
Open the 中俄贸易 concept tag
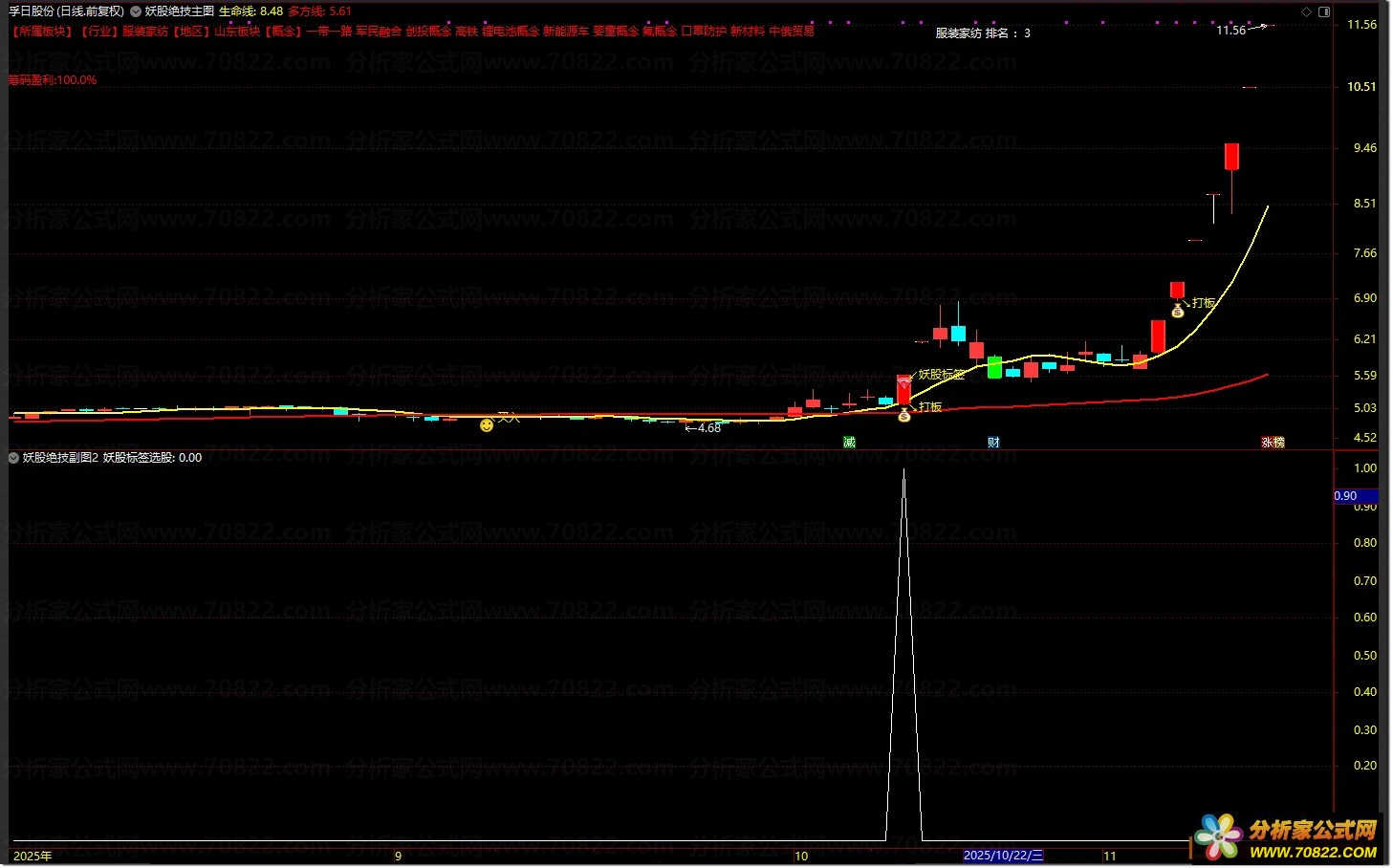click(x=792, y=32)
